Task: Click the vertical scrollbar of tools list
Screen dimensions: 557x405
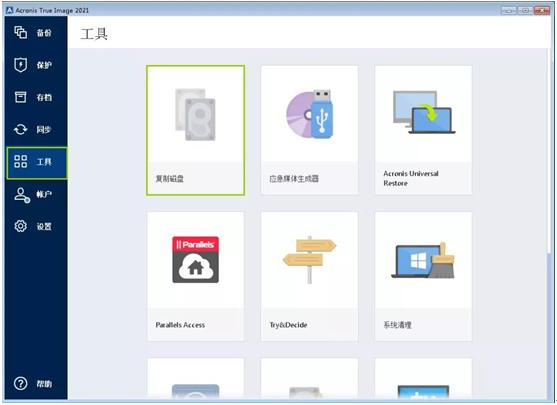Action: (x=550, y=151)
